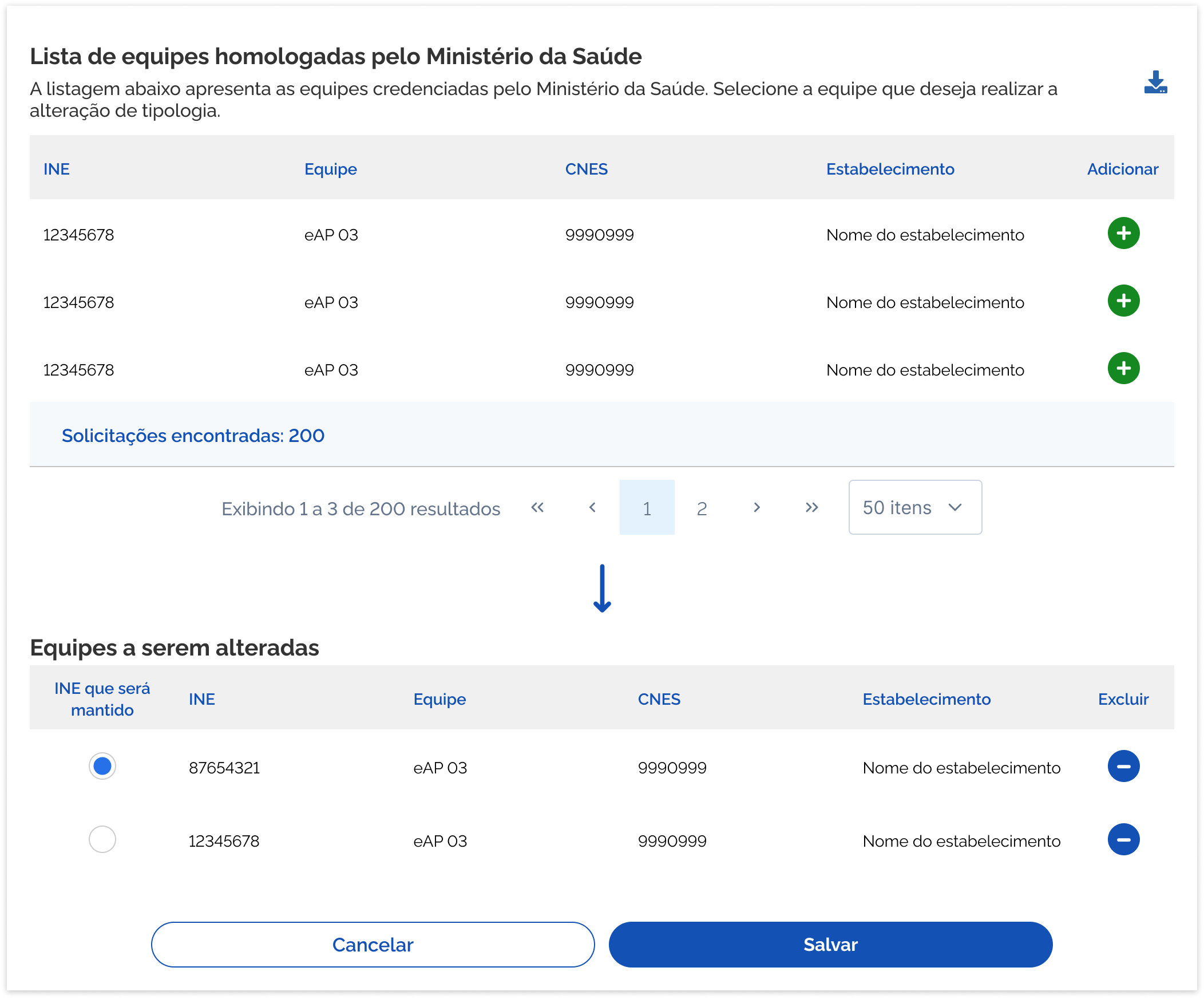Open the 50 itens per page dropdown
Screen dimensions: 1204x999
914,508
